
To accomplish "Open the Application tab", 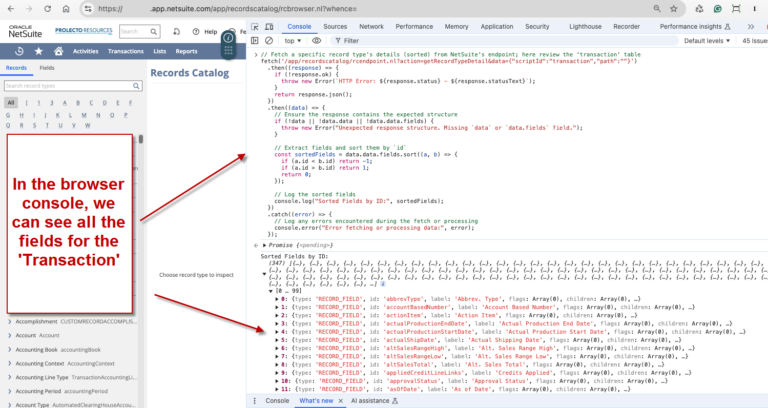I will tap(497, 26).
